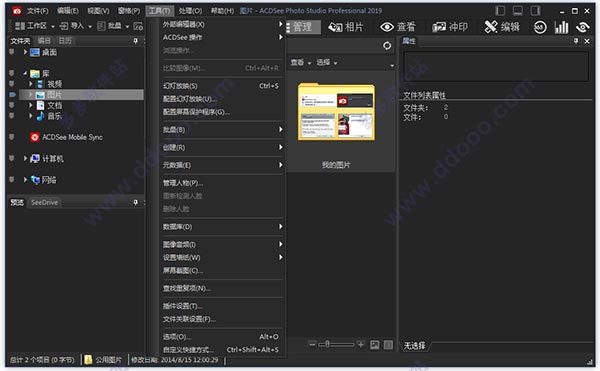Image resolution: width=600 pixels, height=371 pixels.
Task: Switch to the 日历 calendar tab
Action: (x=65, y=41)
